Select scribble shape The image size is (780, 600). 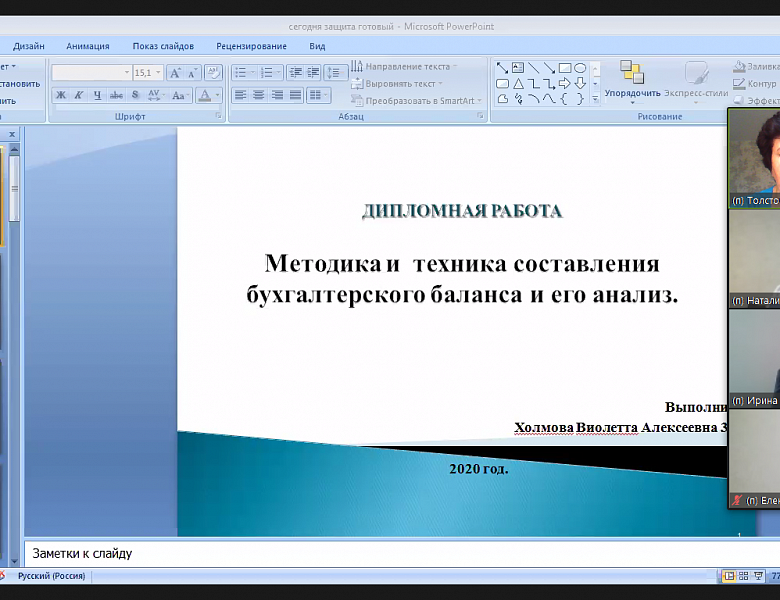[x=518, y=99]
